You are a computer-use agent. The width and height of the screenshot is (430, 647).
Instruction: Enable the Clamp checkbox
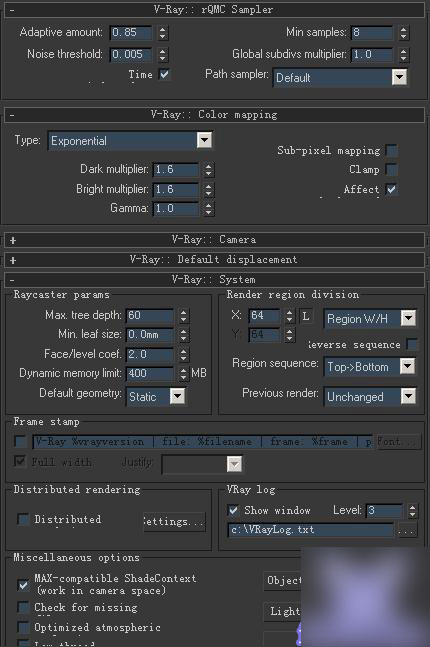(391, 170)
